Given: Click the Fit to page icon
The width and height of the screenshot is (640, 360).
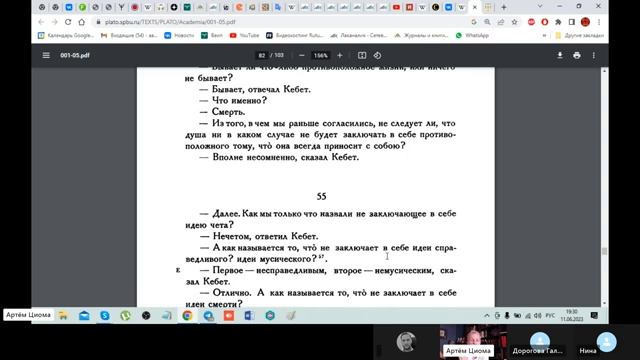Looking at the screenshot, I should tap(362, 55).
